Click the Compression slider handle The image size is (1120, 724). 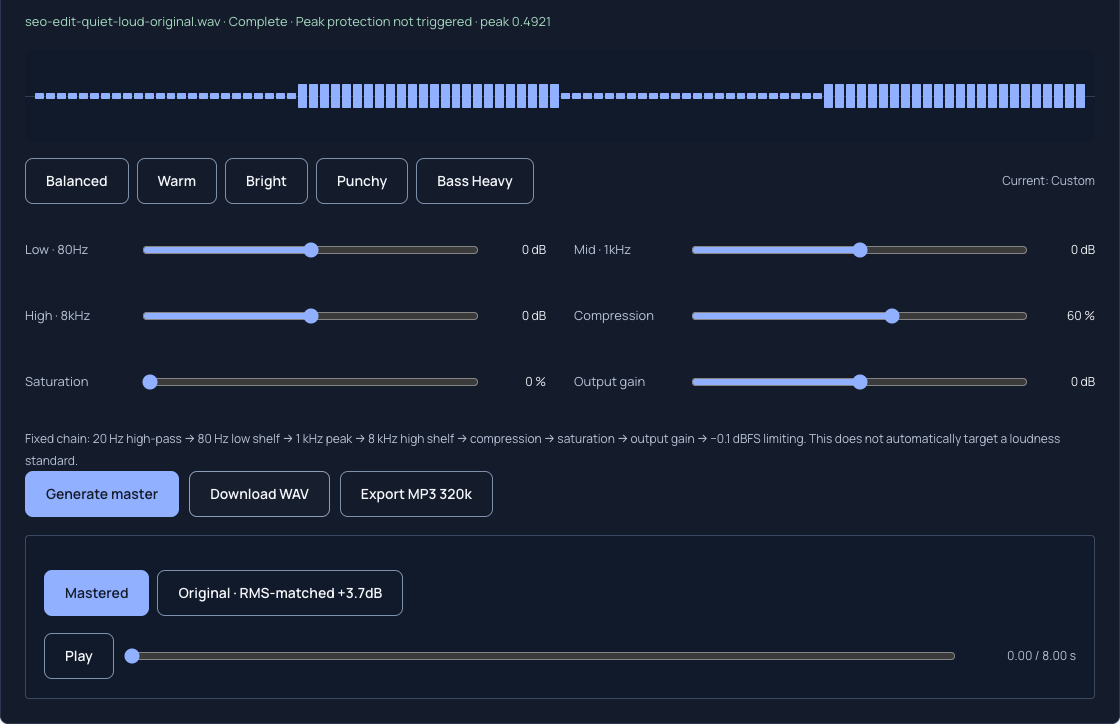coord(891,316)
